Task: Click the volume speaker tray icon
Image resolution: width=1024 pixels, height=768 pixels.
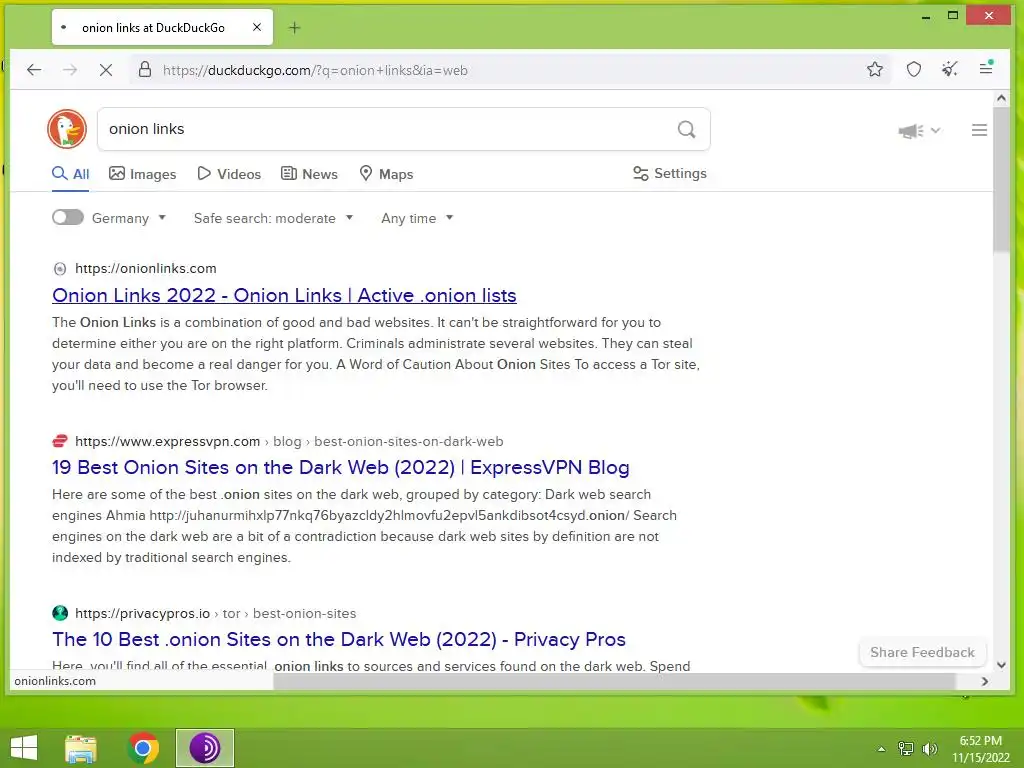Action: click(x=930, y=749)
